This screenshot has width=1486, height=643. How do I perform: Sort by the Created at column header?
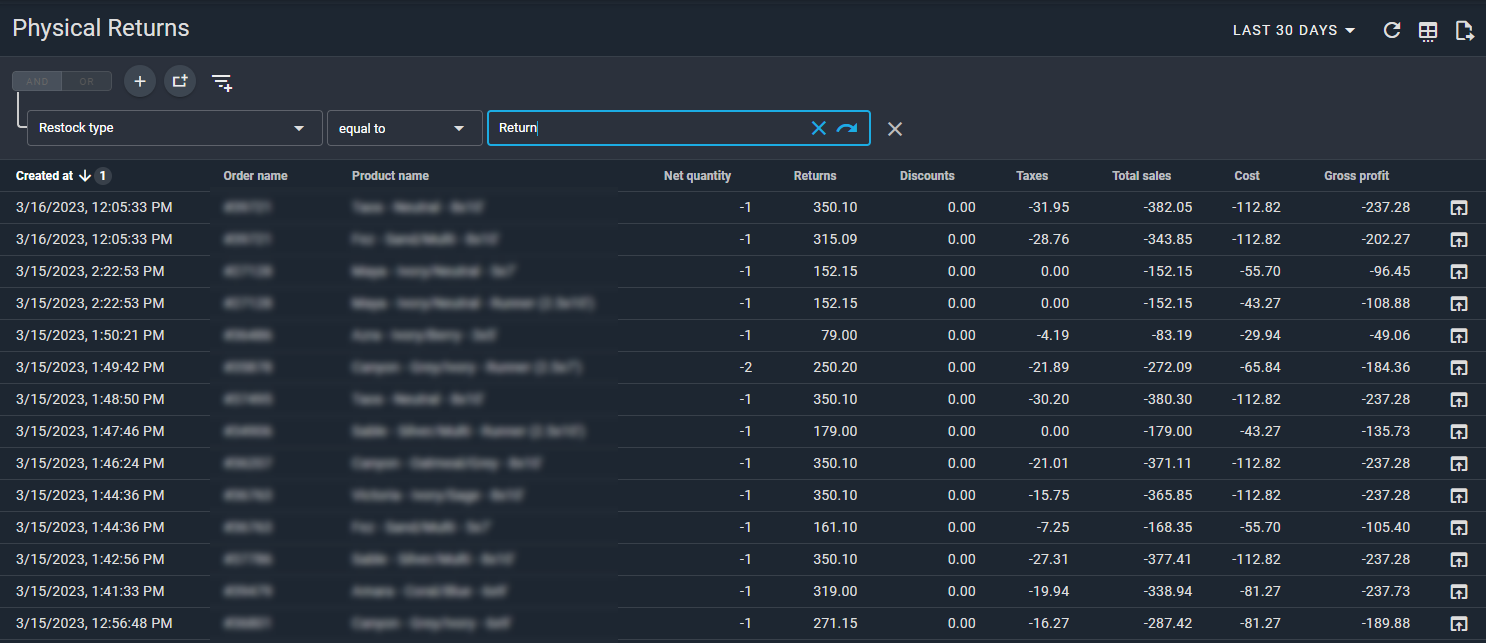45,176
